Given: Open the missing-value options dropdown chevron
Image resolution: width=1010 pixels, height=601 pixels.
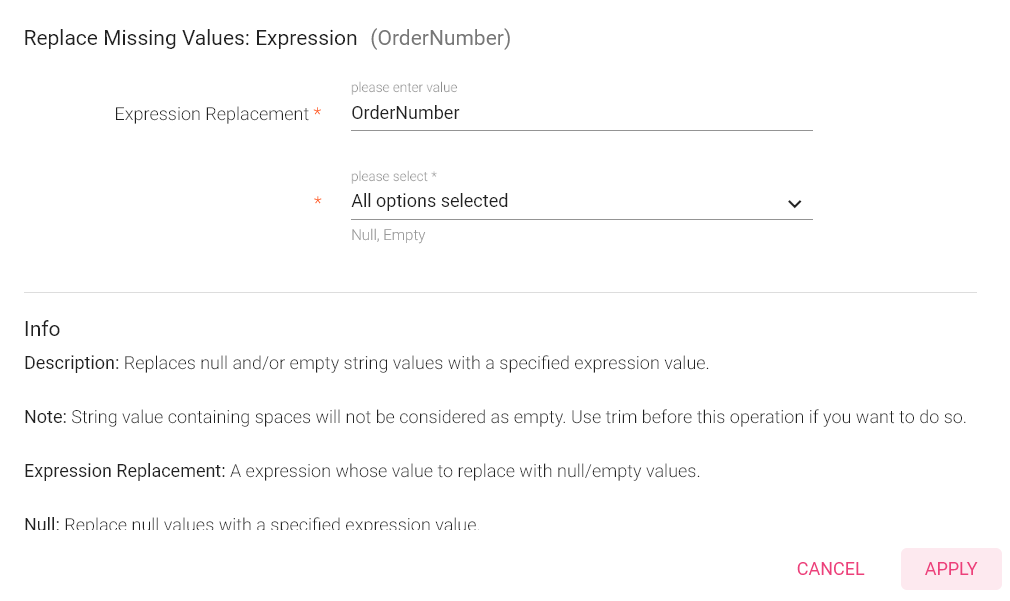Looking at the screenshot, I should tap(795, 203).
